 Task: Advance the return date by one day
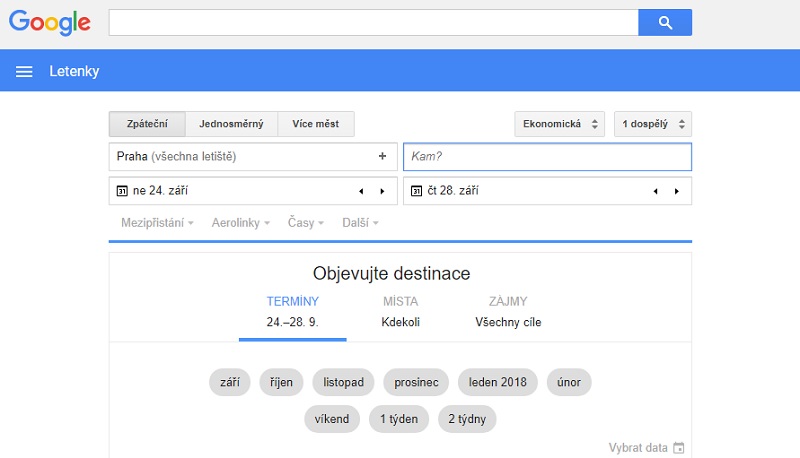(x=677, y=191)
